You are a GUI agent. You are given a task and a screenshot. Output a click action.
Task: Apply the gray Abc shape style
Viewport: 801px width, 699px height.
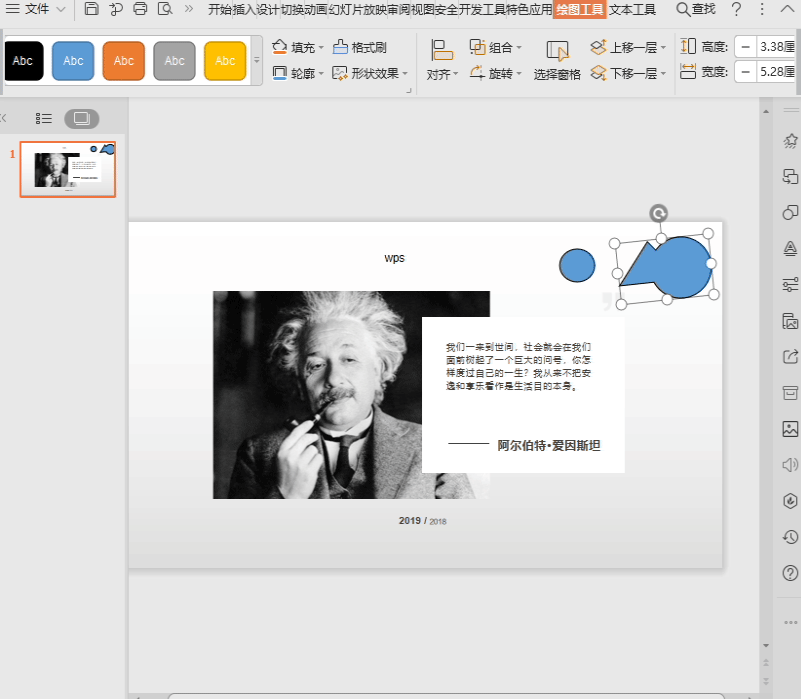(x=174, y=61)
